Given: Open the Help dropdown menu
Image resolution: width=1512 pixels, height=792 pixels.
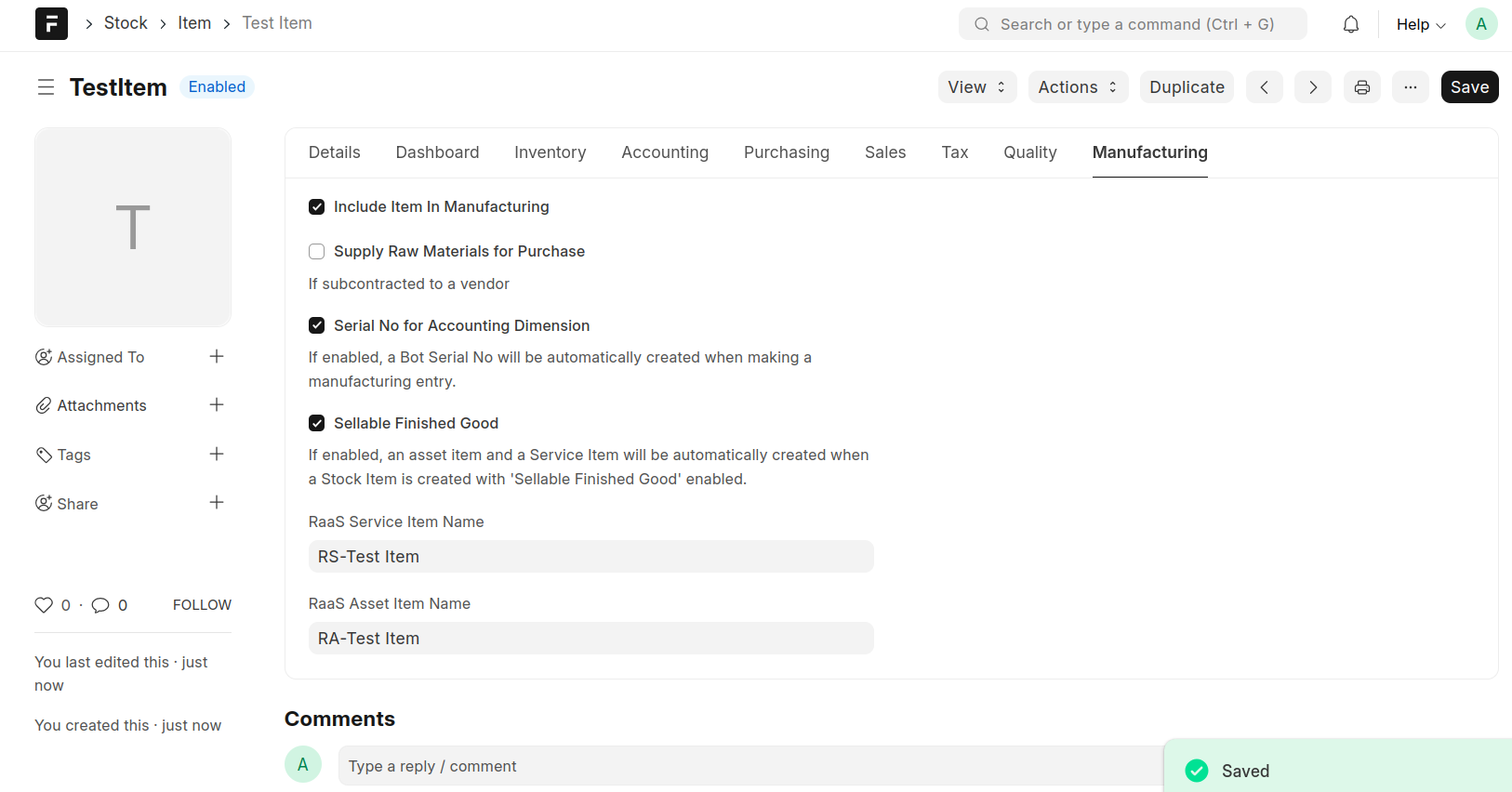Looking at the screenshot, I should 1420,25.
